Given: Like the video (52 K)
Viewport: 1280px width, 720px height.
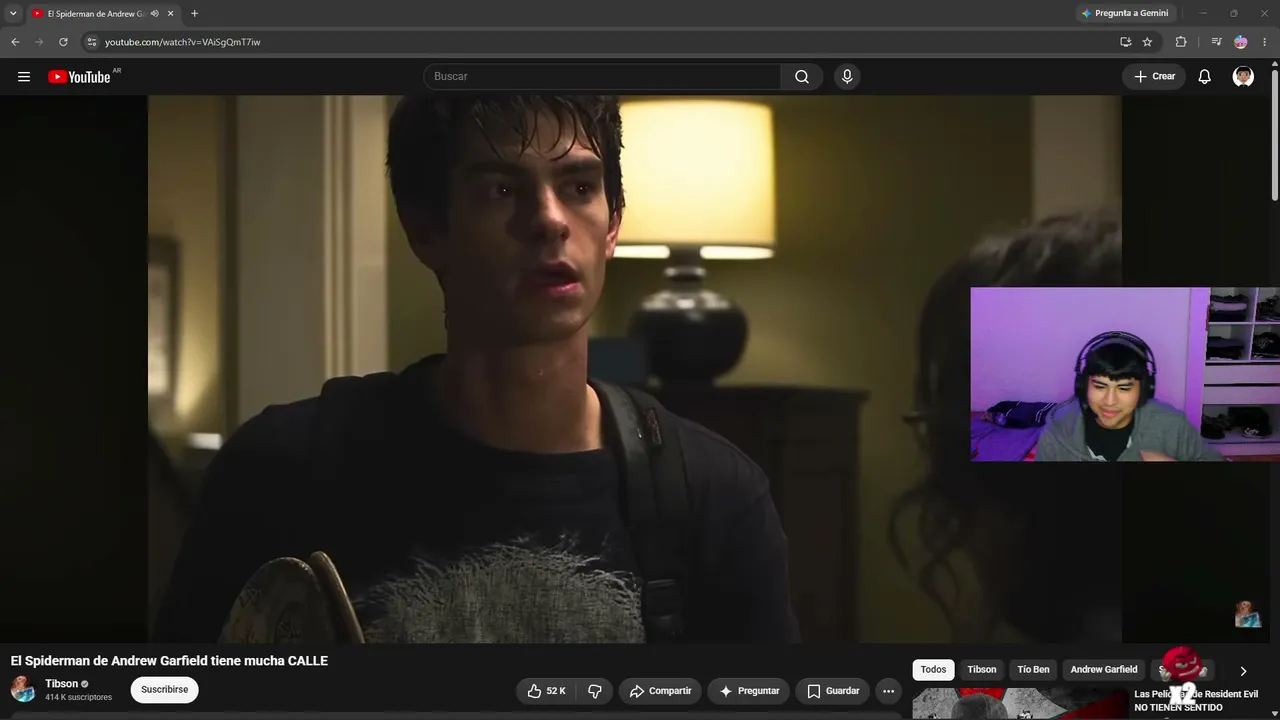Looking at the screenshot, I should [x=547, y=691].
